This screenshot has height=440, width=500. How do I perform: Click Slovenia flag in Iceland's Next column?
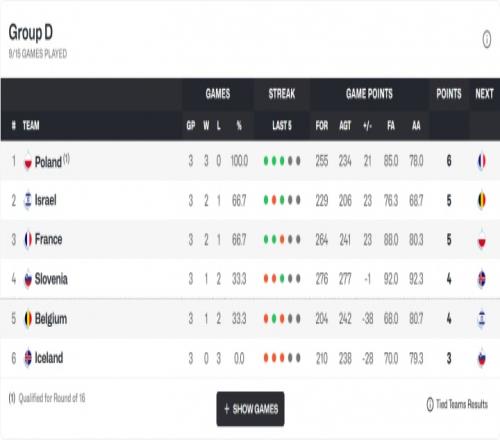[481, 358]
